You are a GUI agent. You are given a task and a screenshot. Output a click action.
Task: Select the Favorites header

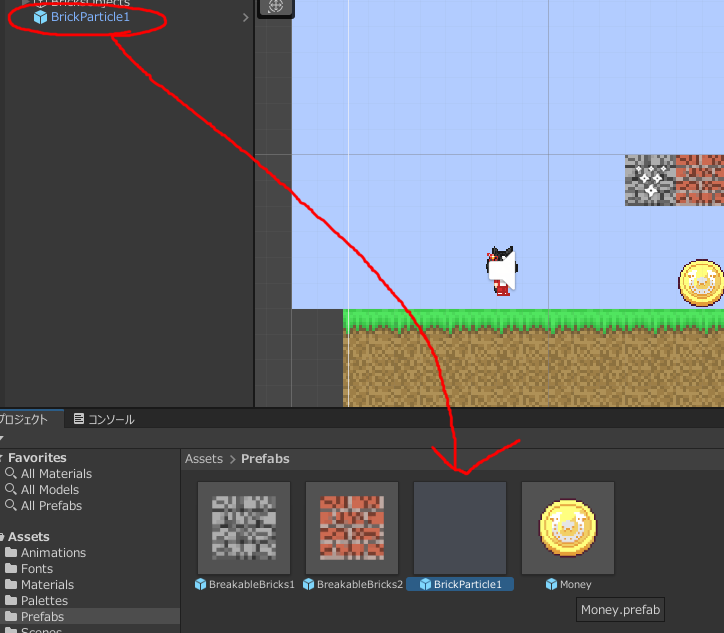click(x=37, y=458)
